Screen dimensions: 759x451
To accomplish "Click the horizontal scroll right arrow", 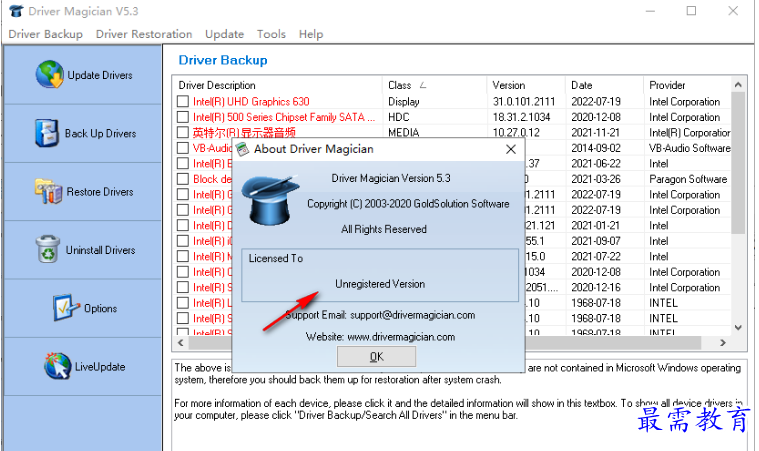I will click(x=723, y=343).
